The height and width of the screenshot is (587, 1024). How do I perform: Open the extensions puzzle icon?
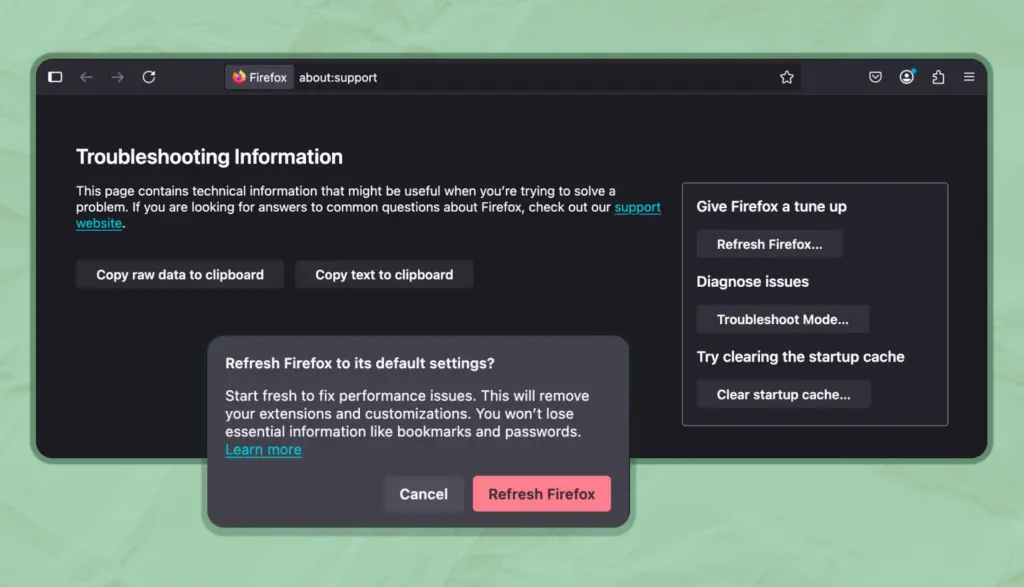point(938,77)
